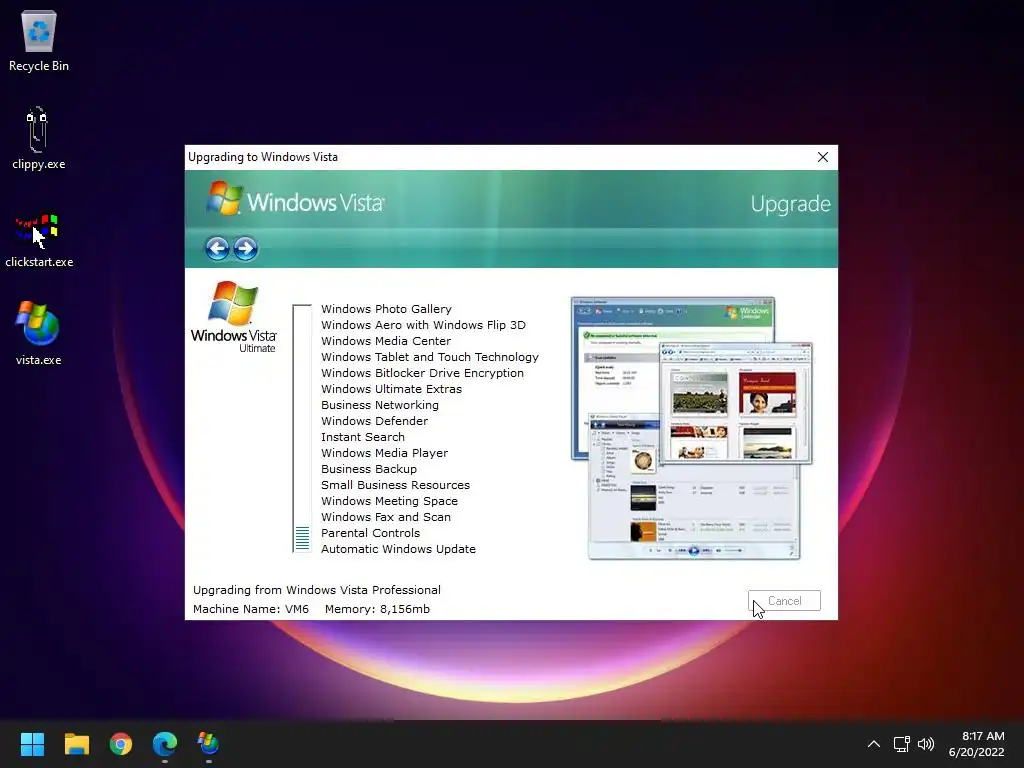The width and height of the screenshot is (1024, 768).
Task: Open Microsoft Edge from the taskbar
Action: 165,744
